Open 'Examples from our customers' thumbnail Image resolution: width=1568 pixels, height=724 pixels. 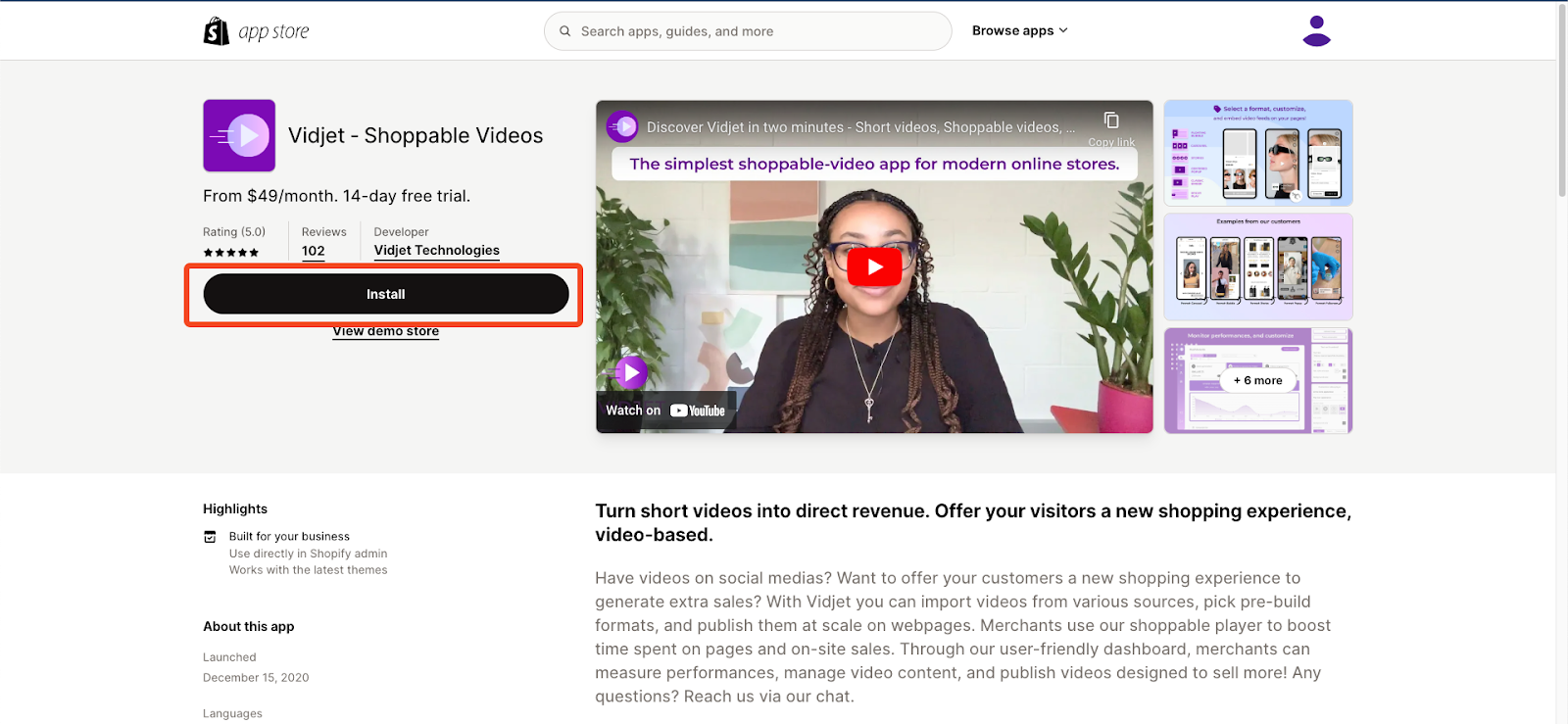(x=1258, y=266)
